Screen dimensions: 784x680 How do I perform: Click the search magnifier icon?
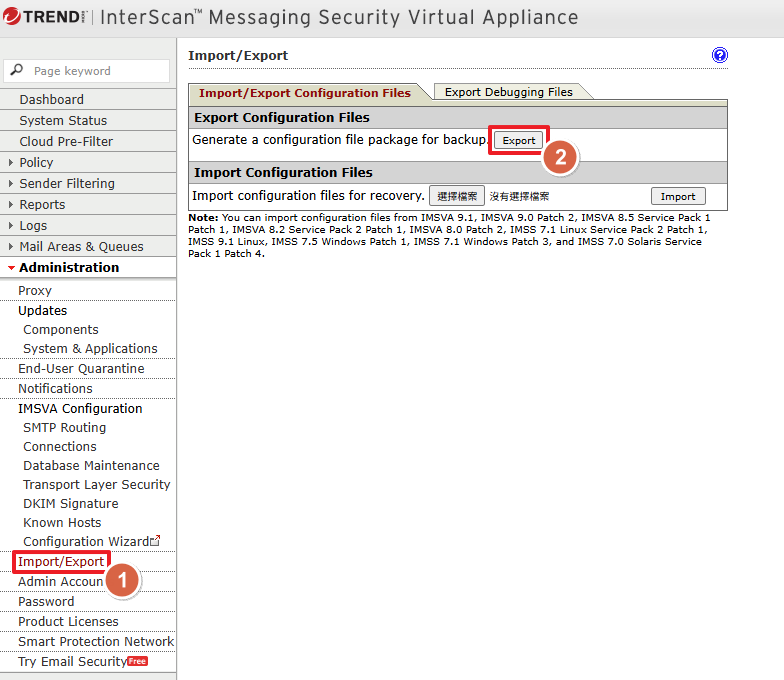click(17, 71)
